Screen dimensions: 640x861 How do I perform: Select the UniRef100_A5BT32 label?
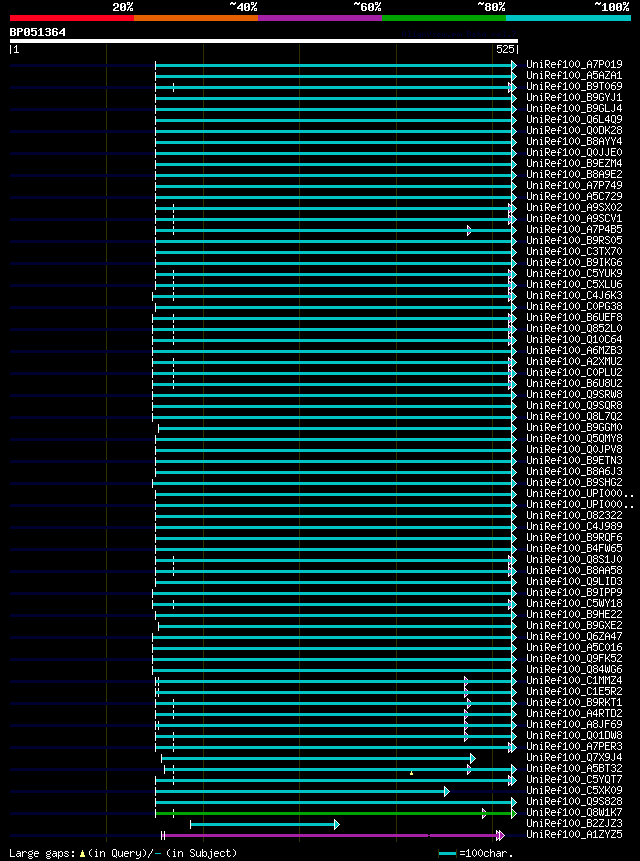tap(574, 768)
